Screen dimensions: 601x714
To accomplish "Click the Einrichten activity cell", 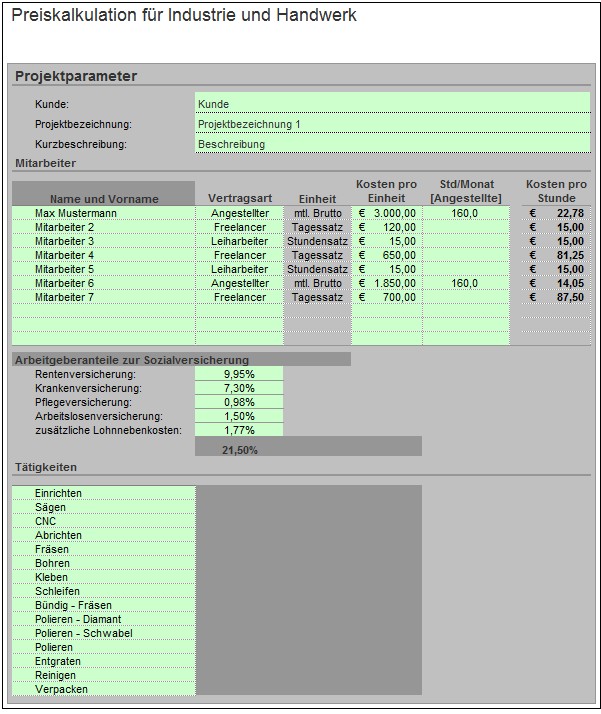I will (103, 493).
